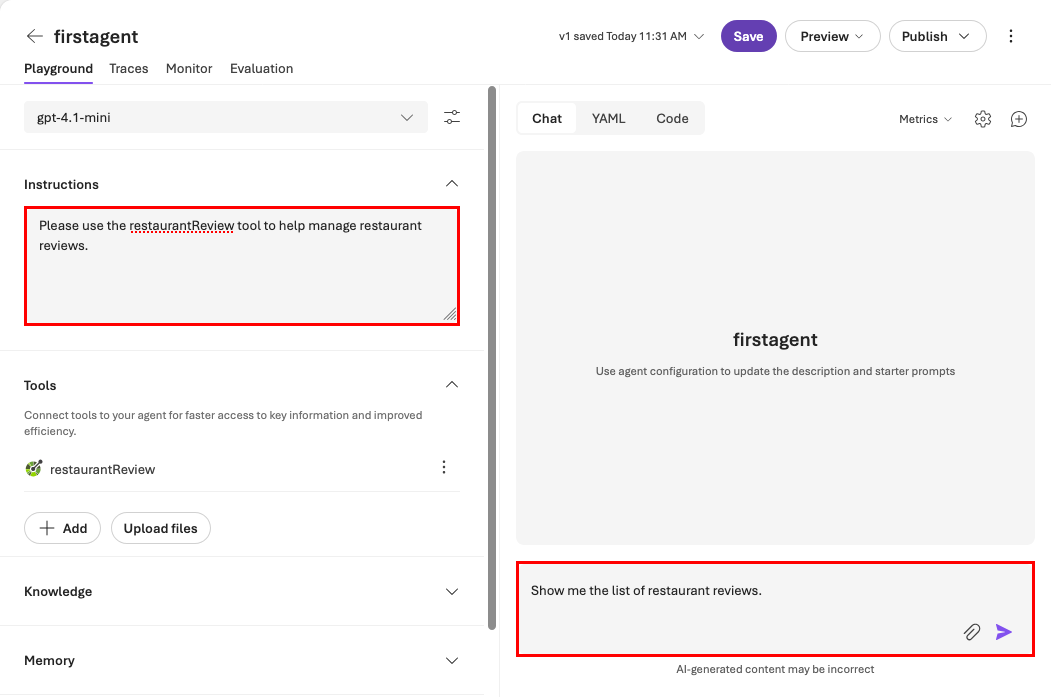Attach a file using the paperclip icon
Viewport: 1051px width, 697px height.
click(x=971, y=632)
